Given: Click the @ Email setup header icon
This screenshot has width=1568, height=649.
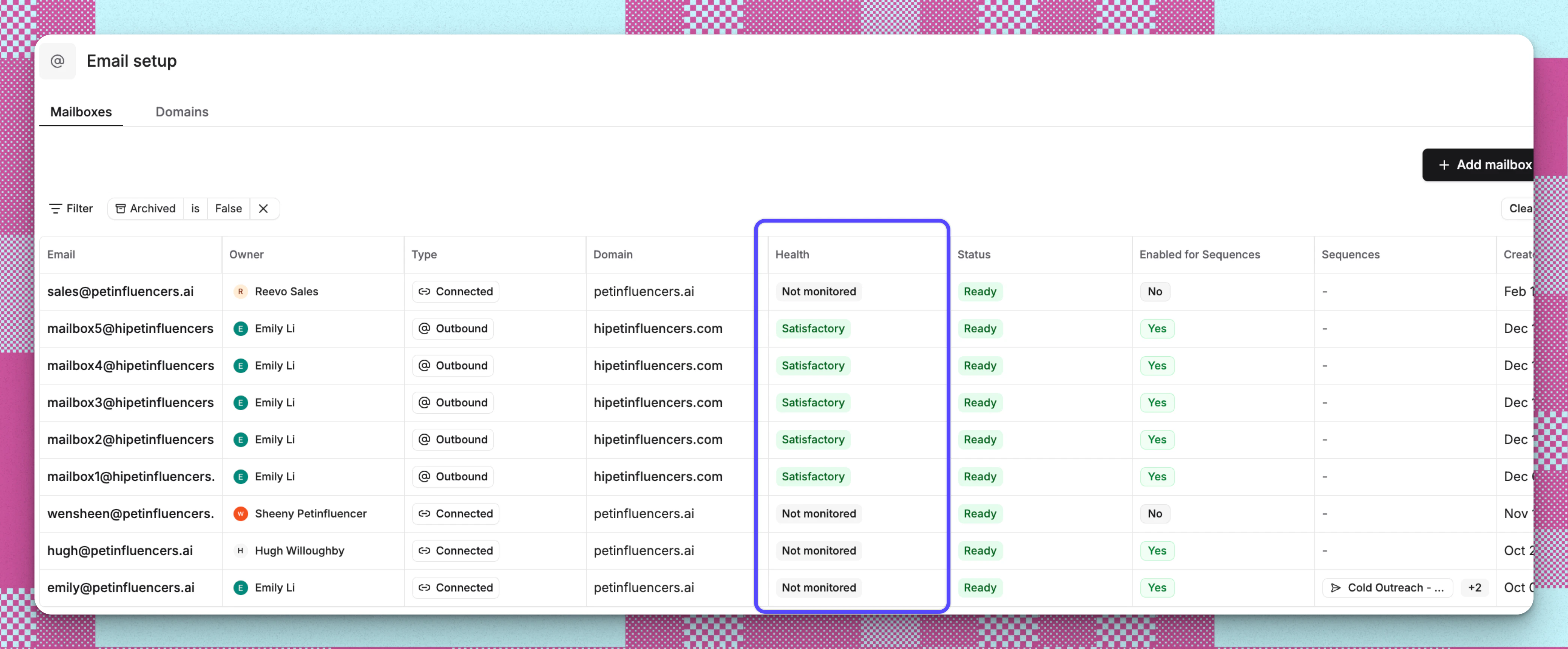Looking at the screenshot, I should pos(58,61).
